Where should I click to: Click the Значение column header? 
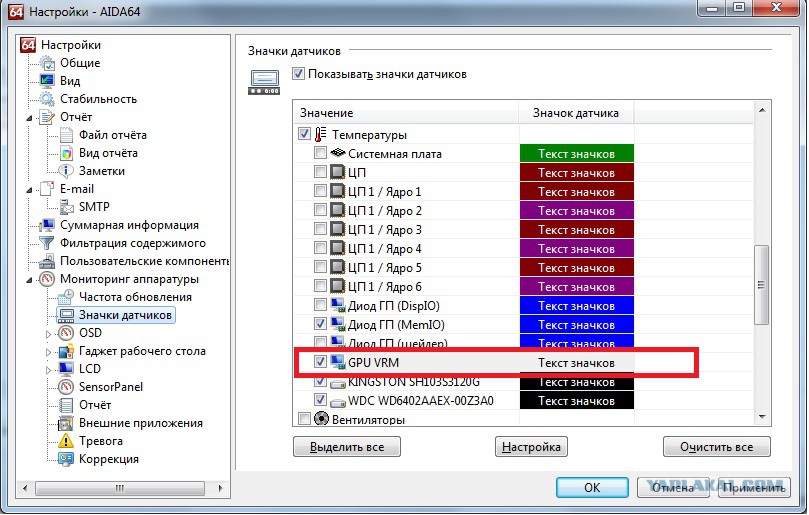coord(406,113)
